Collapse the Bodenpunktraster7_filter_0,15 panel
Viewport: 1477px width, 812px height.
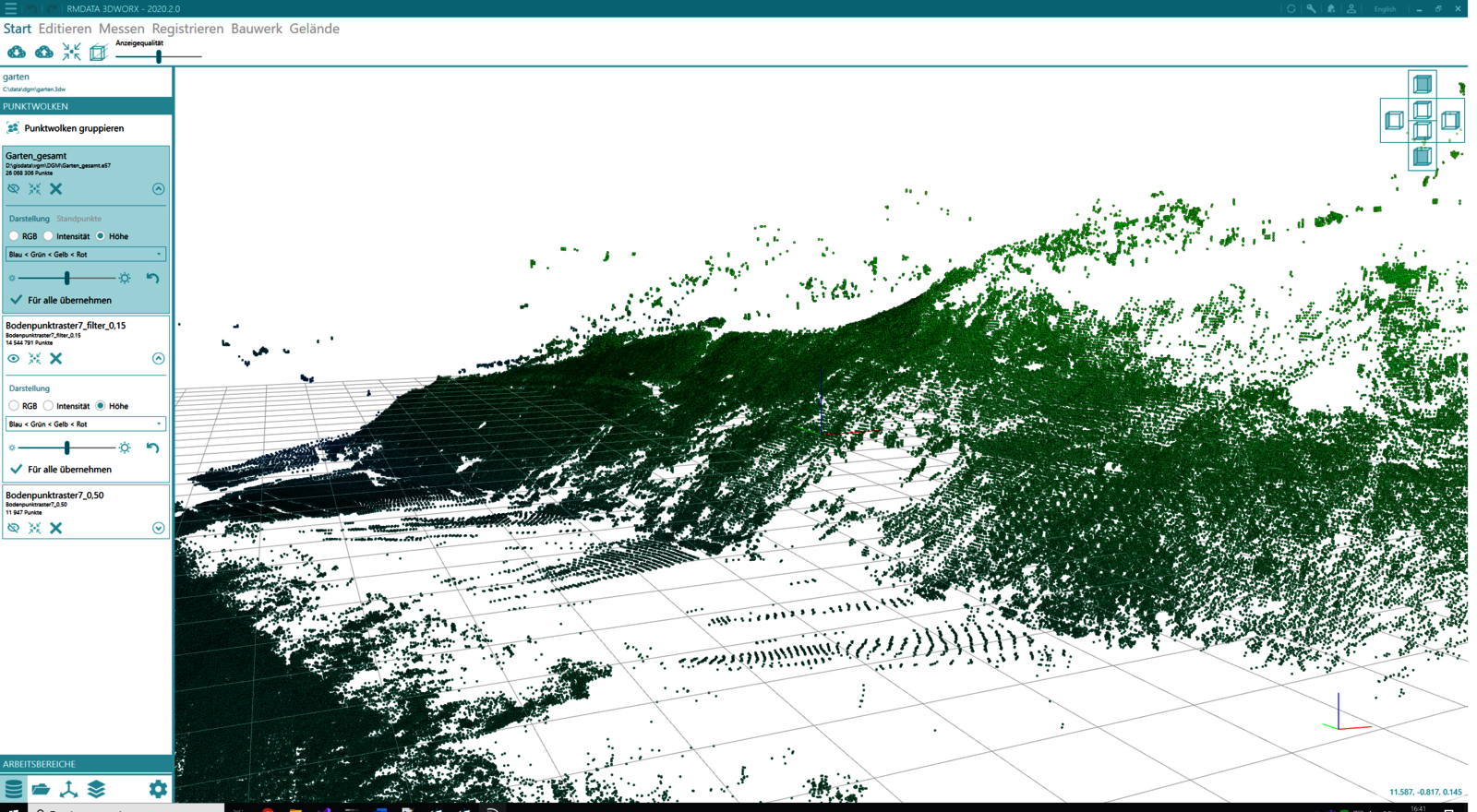click(158, 359)
